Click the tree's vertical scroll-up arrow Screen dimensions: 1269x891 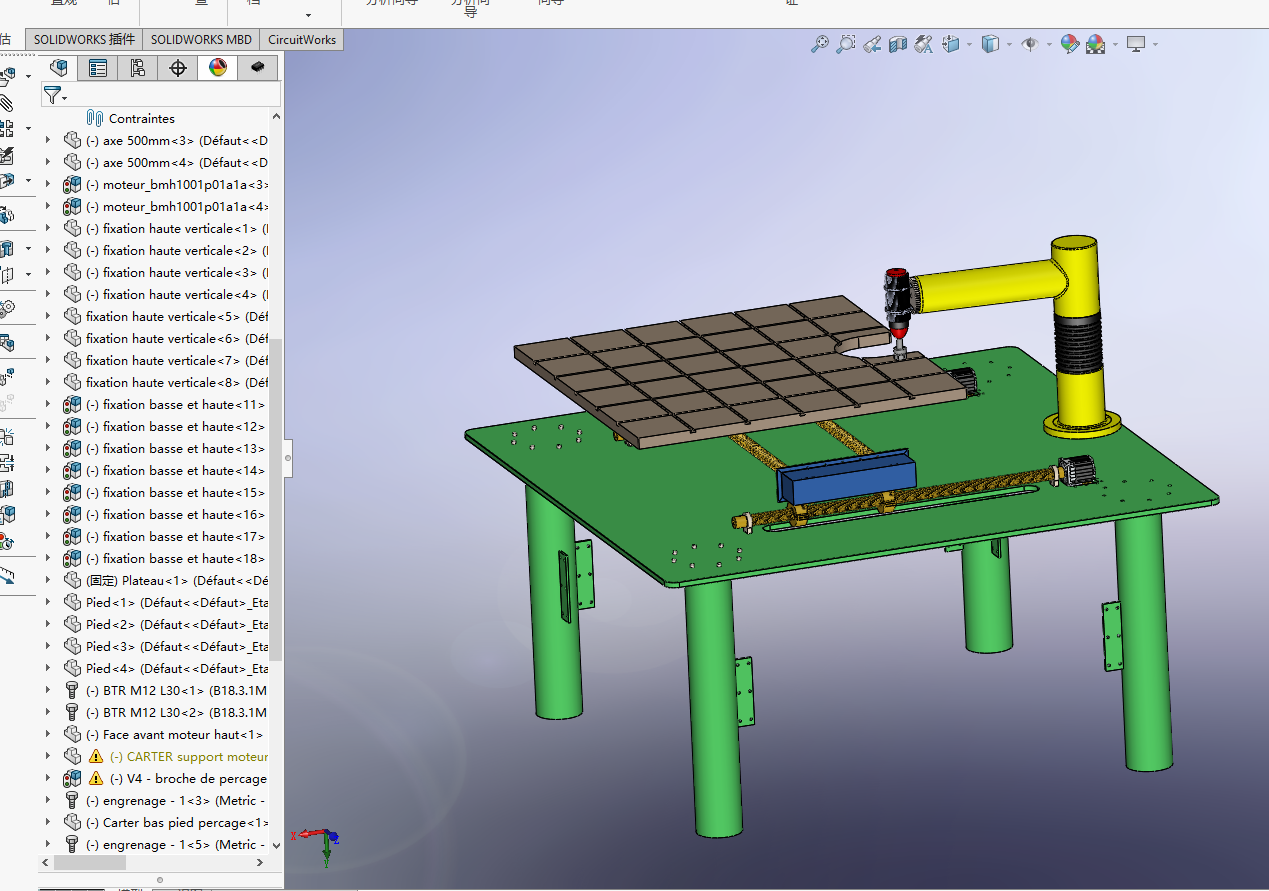point(277,118)
